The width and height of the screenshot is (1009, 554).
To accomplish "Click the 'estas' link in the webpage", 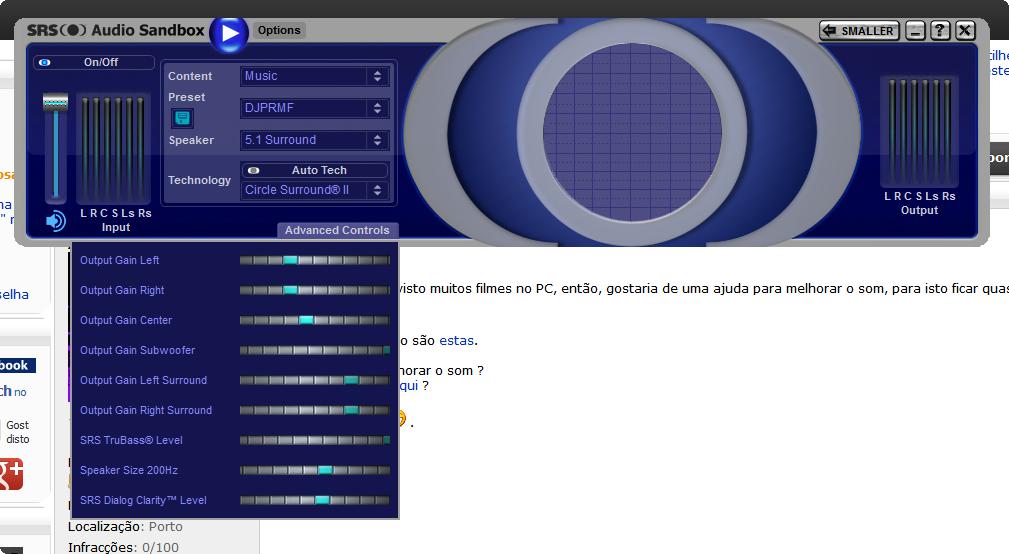I will point(456,340).
